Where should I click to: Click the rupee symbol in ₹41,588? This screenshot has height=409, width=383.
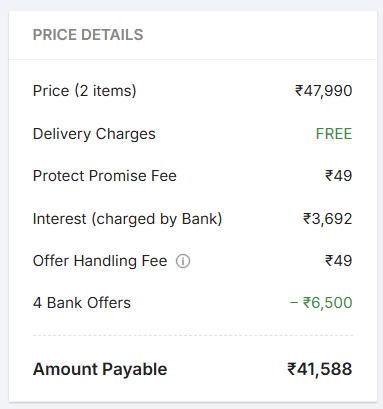point(292,369)
